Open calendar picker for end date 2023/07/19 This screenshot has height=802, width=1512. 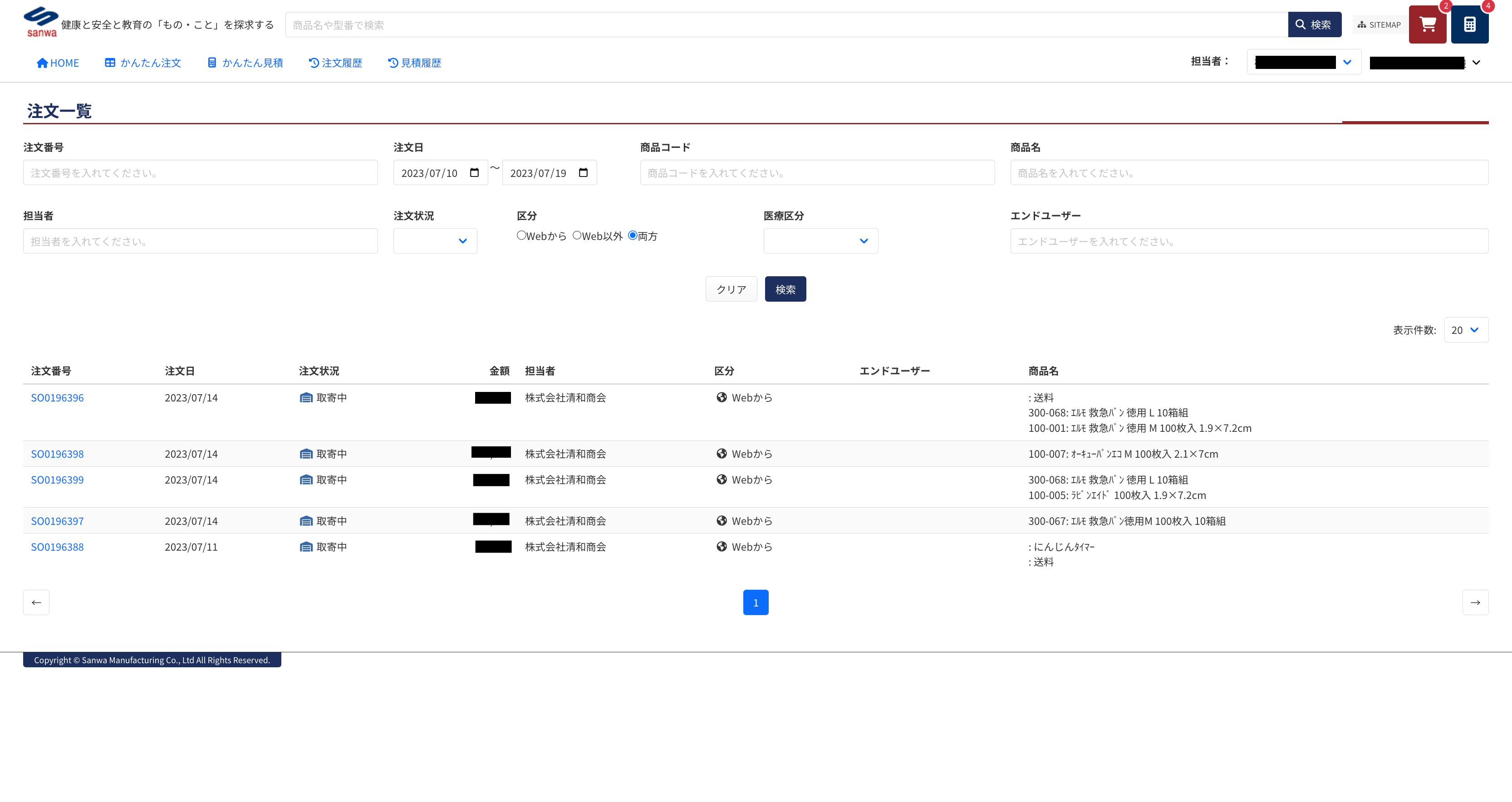coord(583,172)
